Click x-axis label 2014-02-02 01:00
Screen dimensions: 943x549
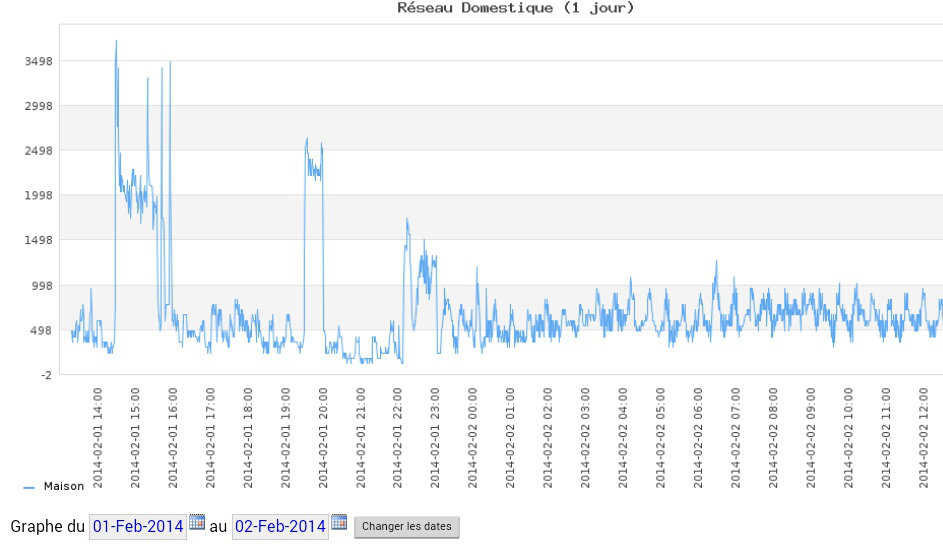pos(510,438)
